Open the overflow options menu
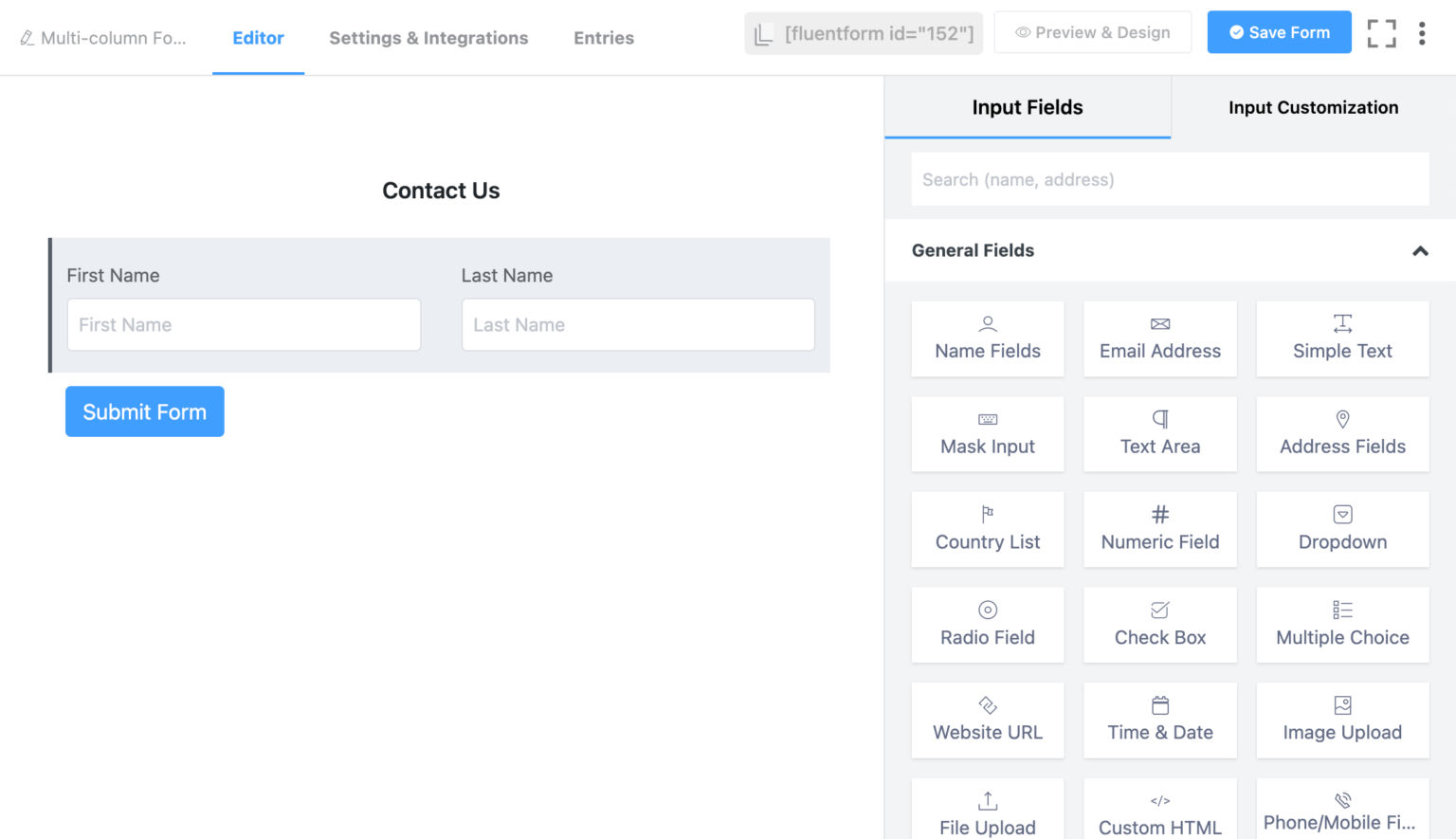Image resolution: width=1456 pixels, height=839 pixels. point(1421,32)
